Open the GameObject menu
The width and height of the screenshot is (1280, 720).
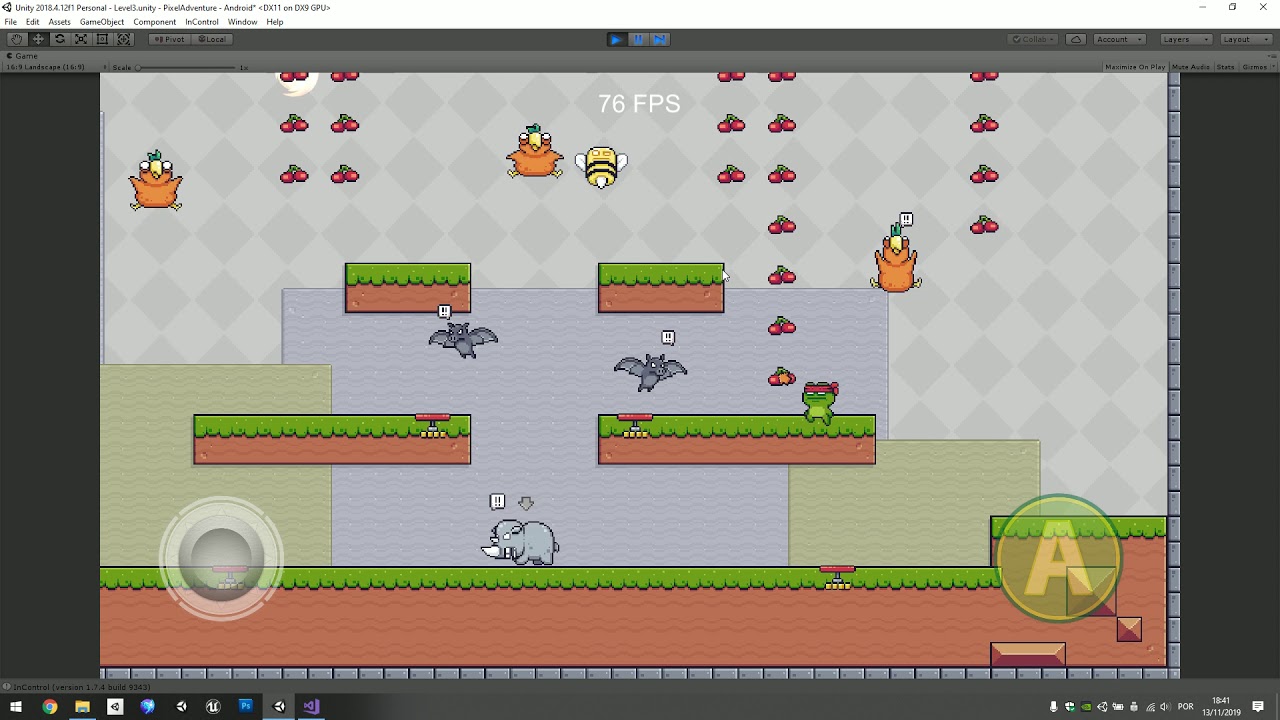point(102,22)
